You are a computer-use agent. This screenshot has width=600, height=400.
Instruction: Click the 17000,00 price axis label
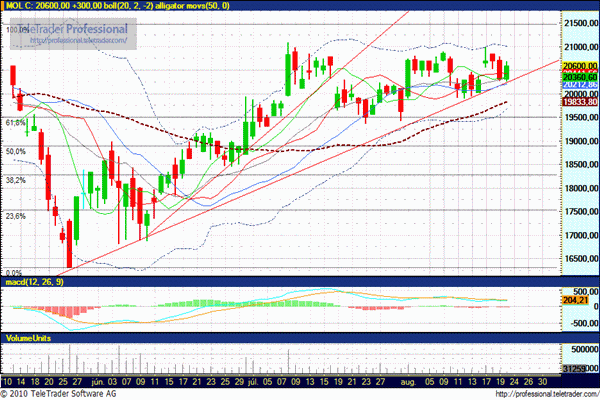point(581,235)
